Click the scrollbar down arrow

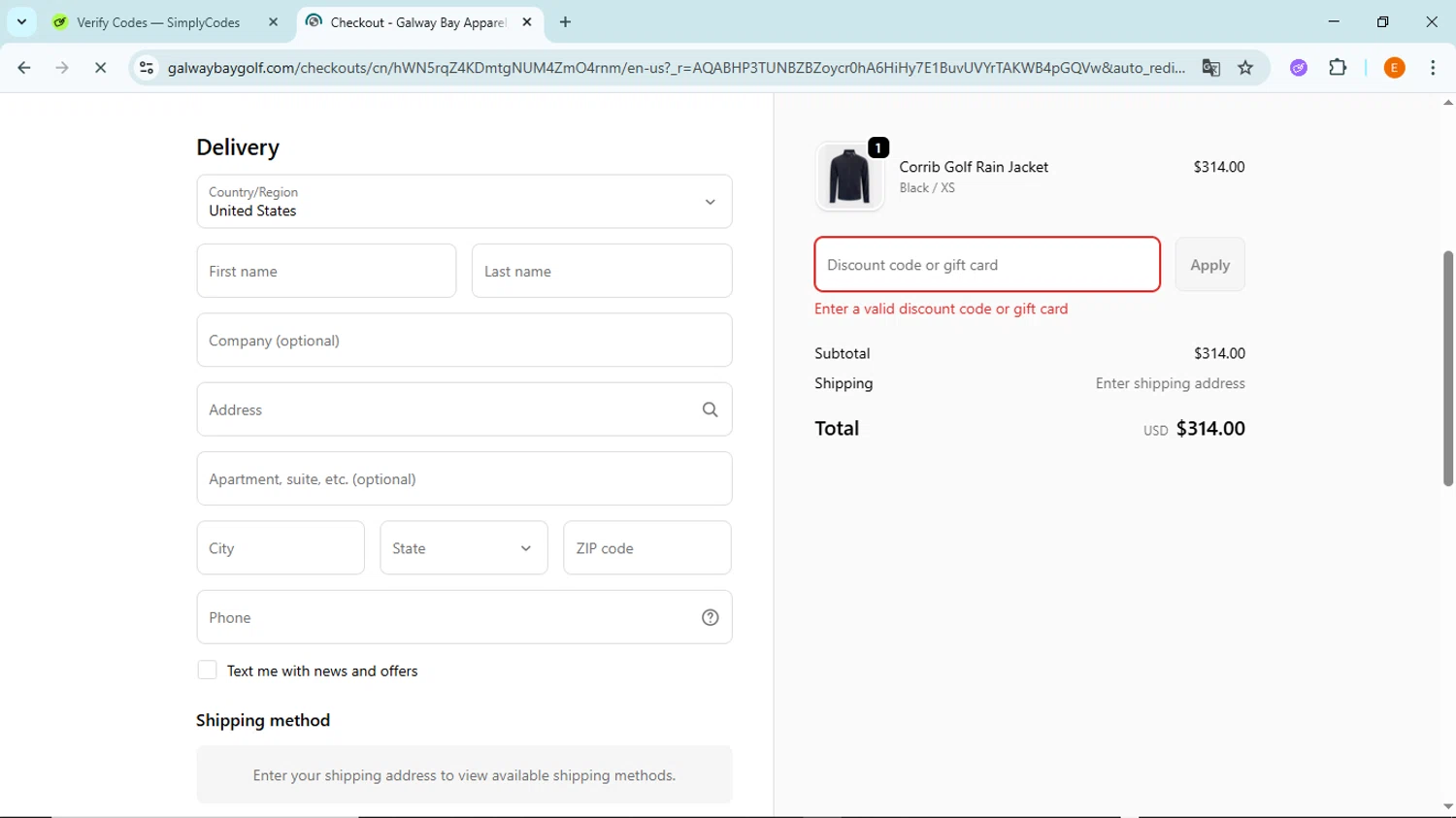coord(1447,806)
